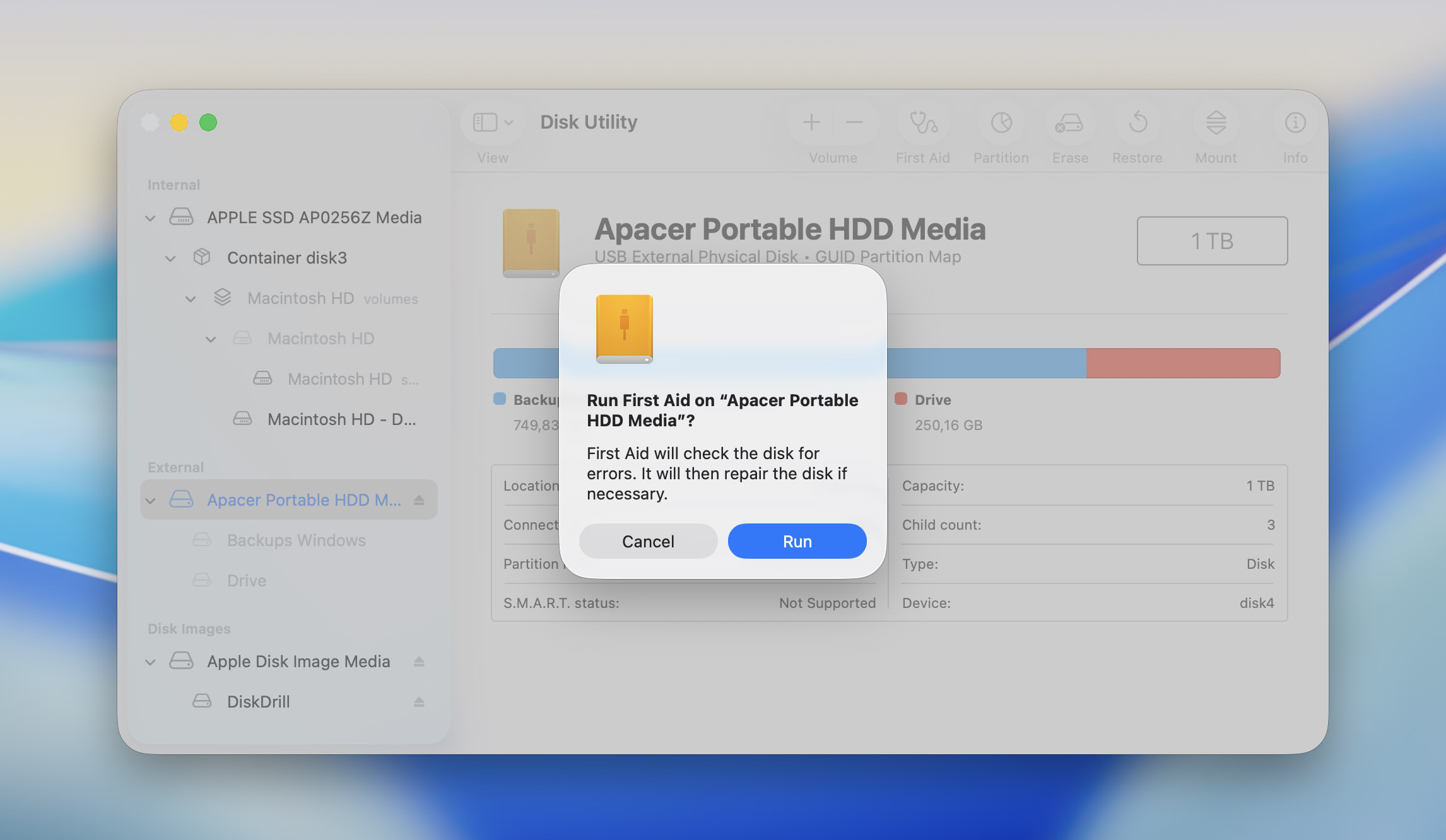Cancel the First Aid dialog
1446x840 pixels.
point(648,541)
